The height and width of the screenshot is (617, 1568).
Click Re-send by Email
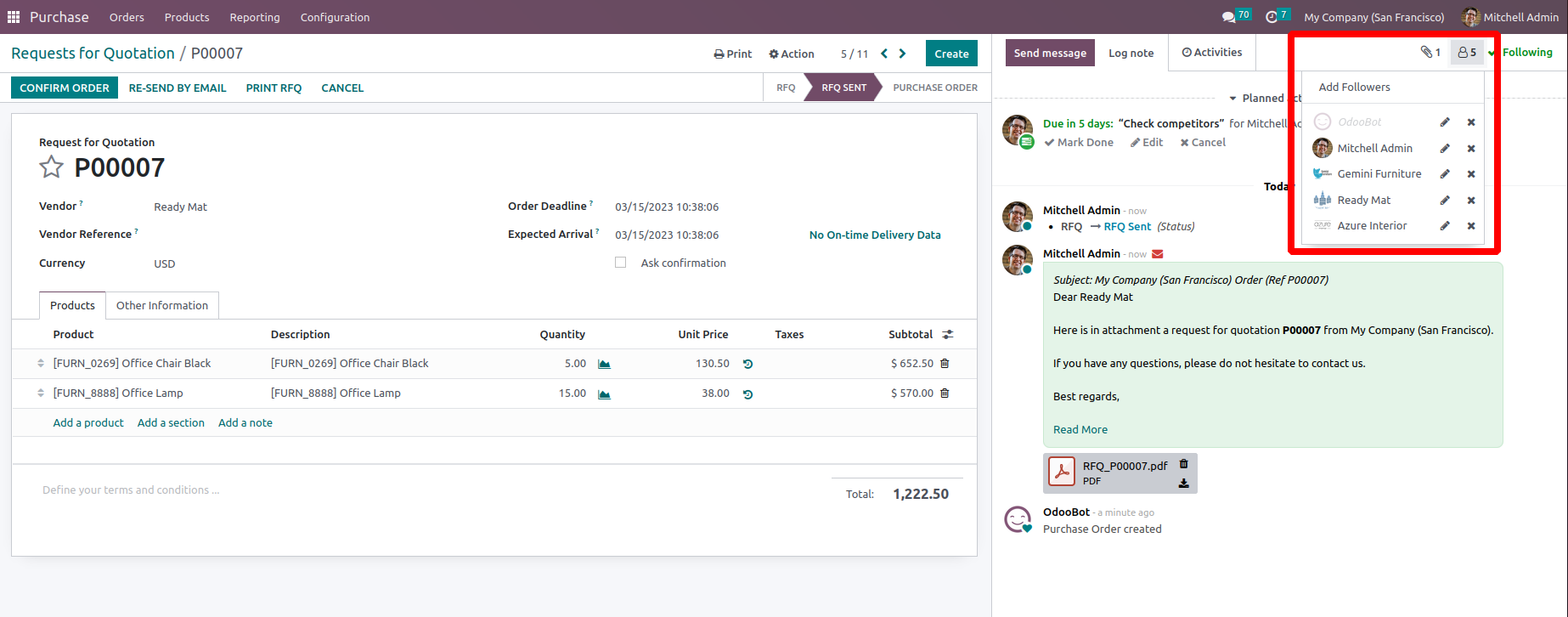(178, 88)
